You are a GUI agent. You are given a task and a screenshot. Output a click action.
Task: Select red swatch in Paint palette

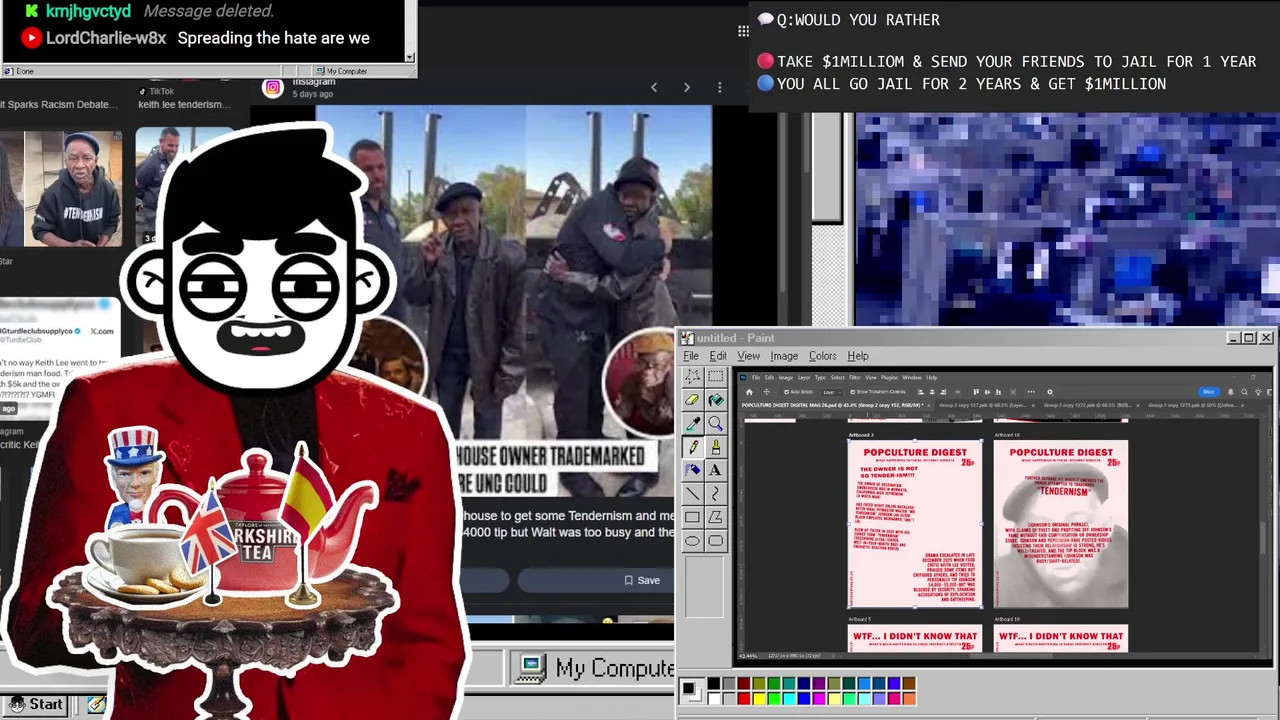point(744,698)
